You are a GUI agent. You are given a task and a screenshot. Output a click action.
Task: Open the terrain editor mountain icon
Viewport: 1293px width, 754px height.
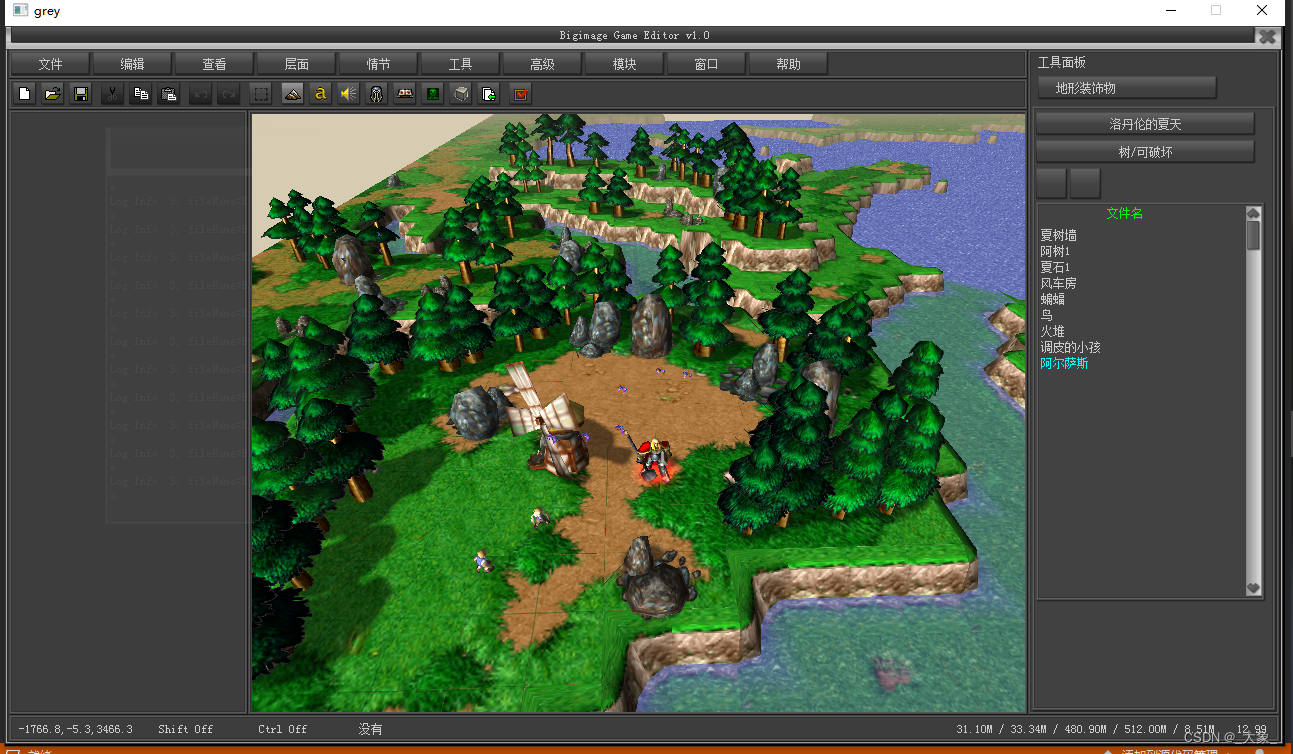click(292, 94)
